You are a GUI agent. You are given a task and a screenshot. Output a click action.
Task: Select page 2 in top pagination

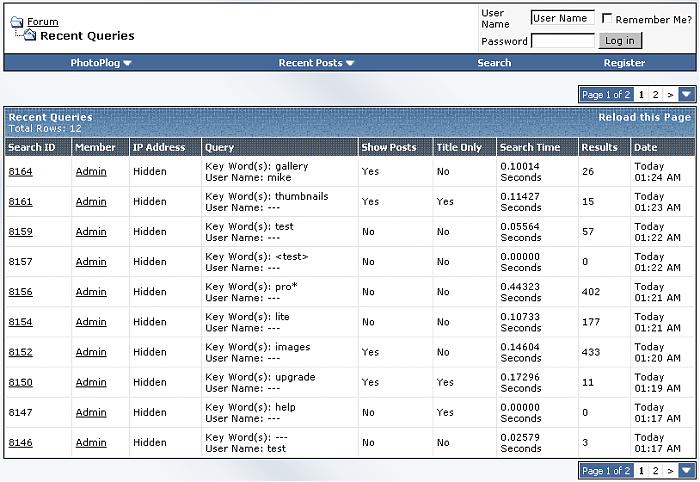655,95
